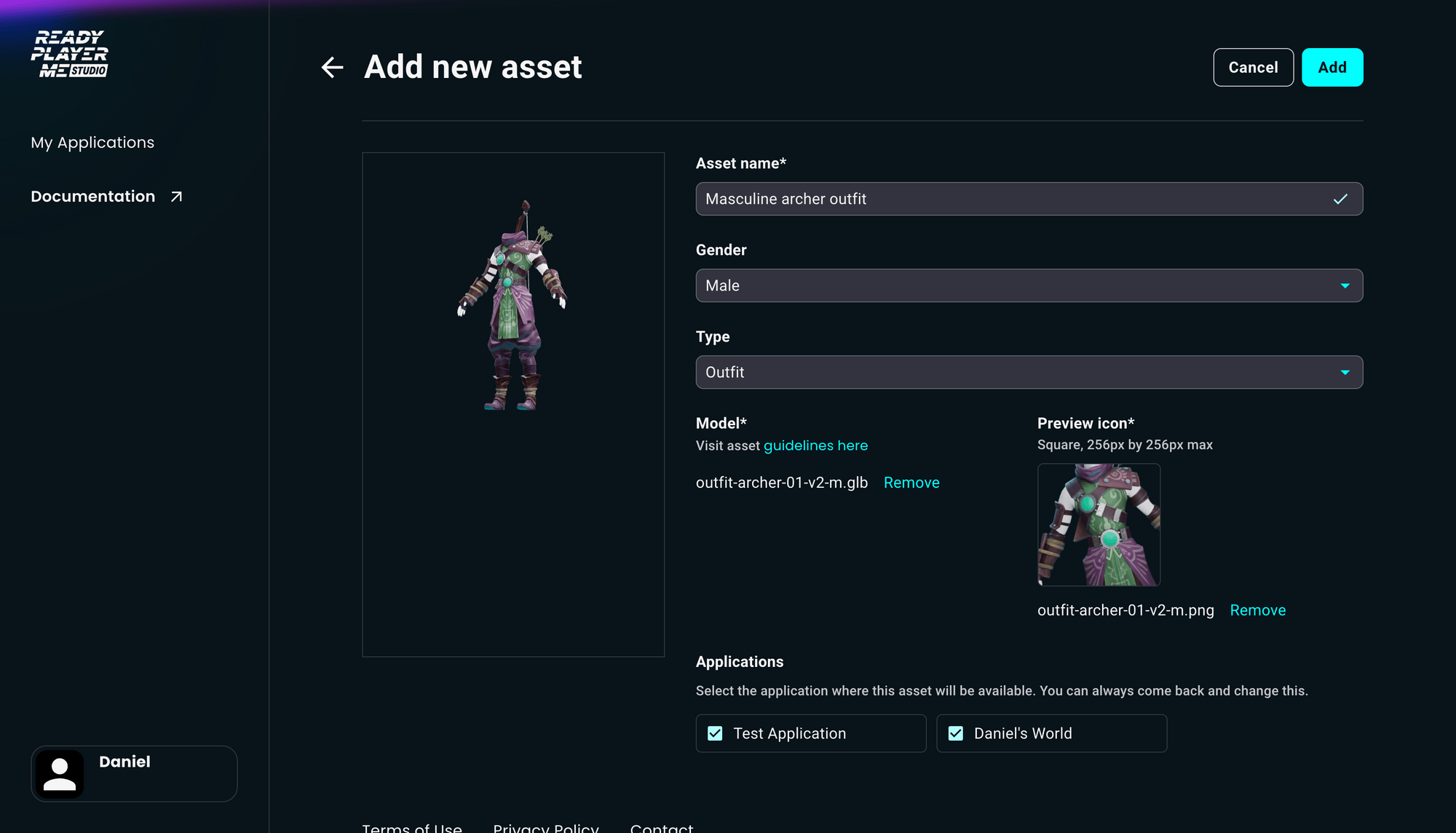Click the checkmark inside Daniel's World checkbox

coord(956,733)
